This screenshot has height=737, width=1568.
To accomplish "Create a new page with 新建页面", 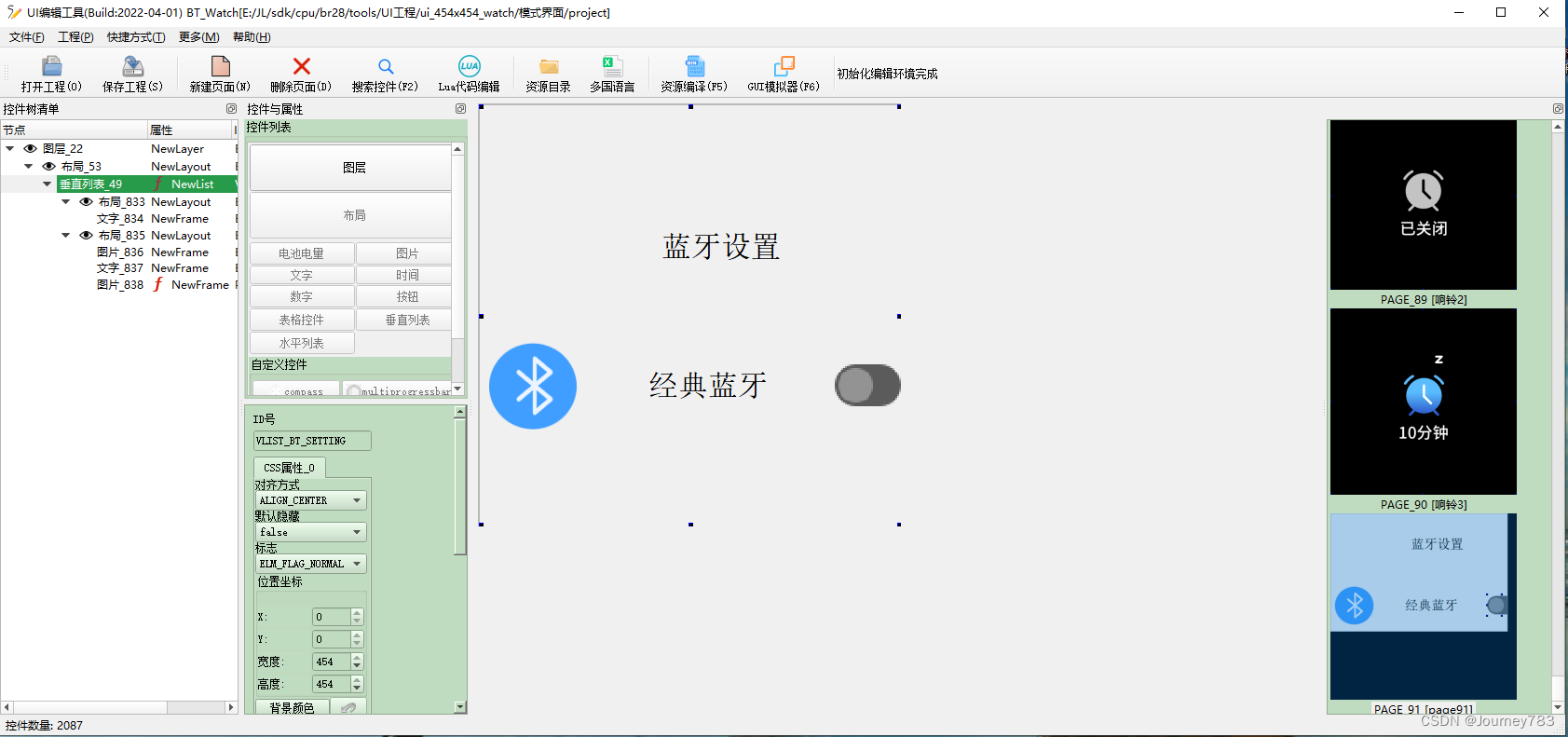I will tap(220, 74).
